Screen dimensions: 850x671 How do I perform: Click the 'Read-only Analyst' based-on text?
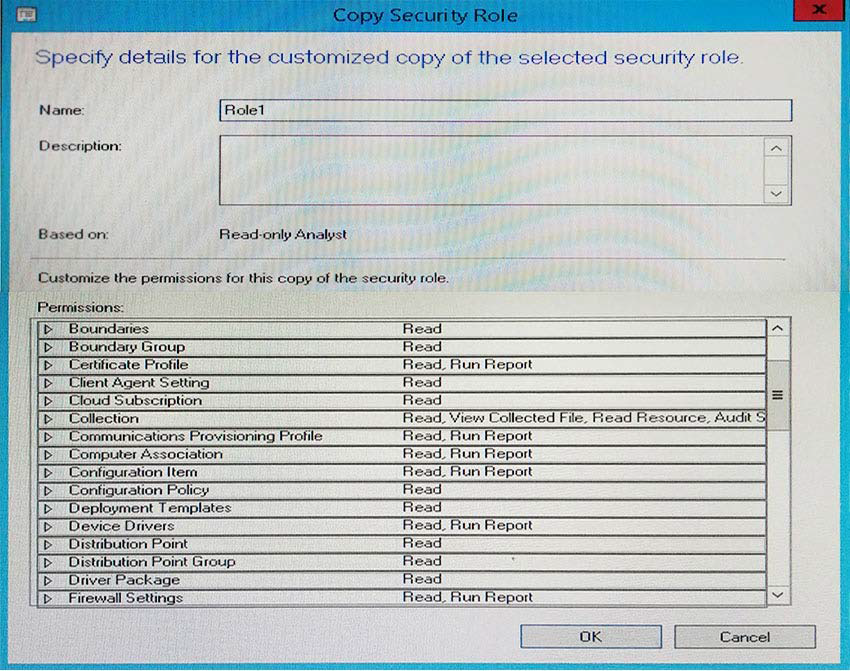click(282, 234)
